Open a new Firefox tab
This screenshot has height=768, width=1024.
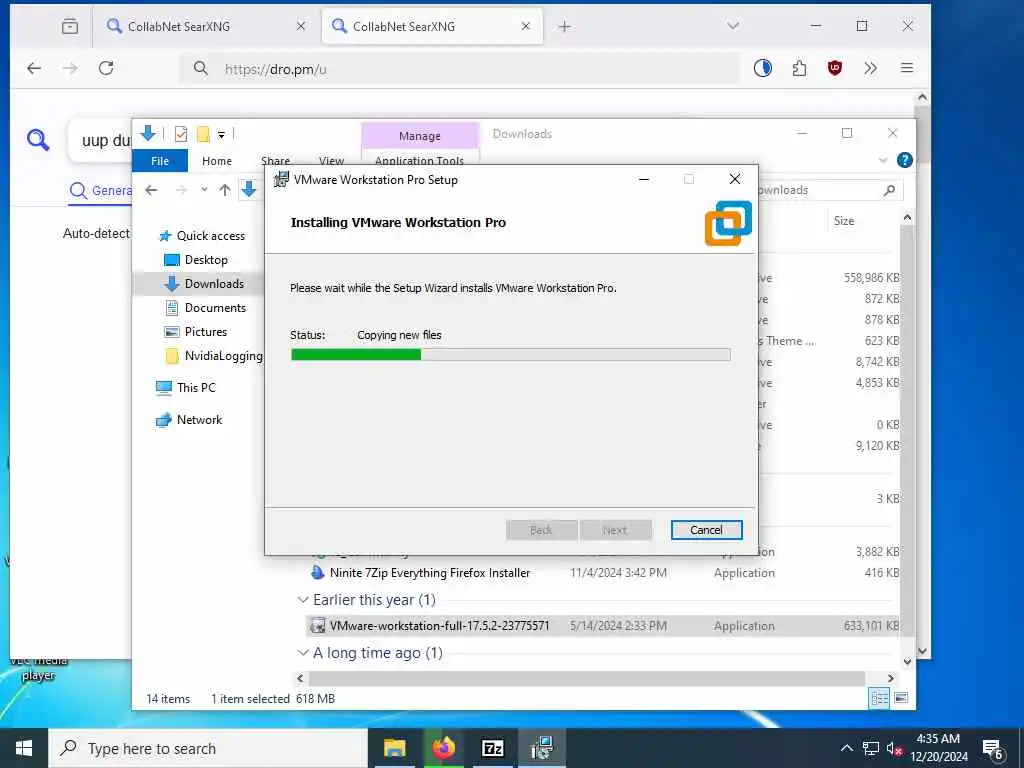[x=565, y=26]
